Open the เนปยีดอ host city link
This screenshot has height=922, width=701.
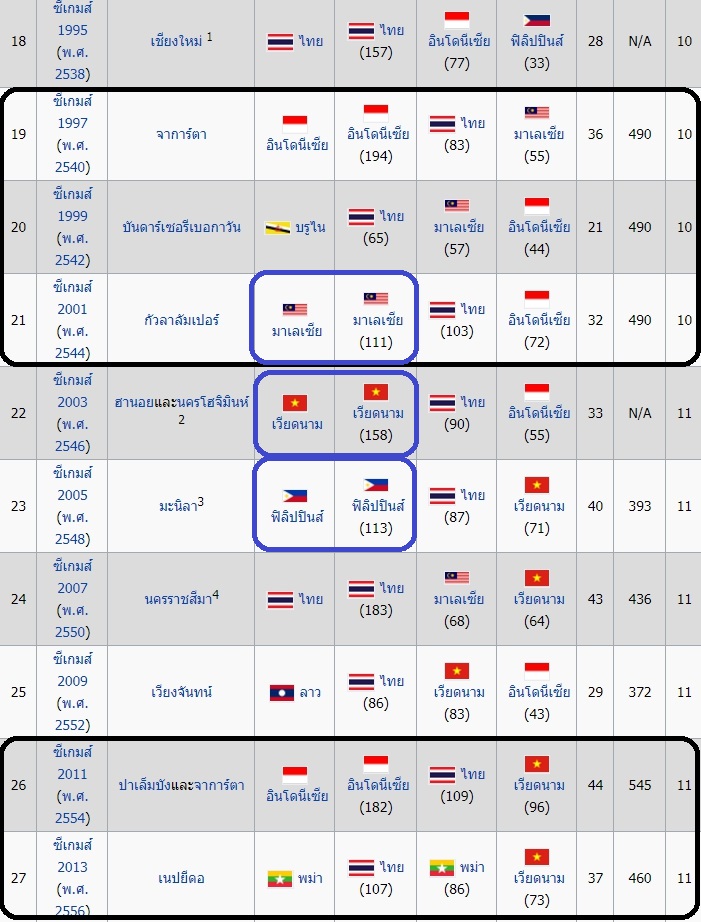click(x=181, y=878)
